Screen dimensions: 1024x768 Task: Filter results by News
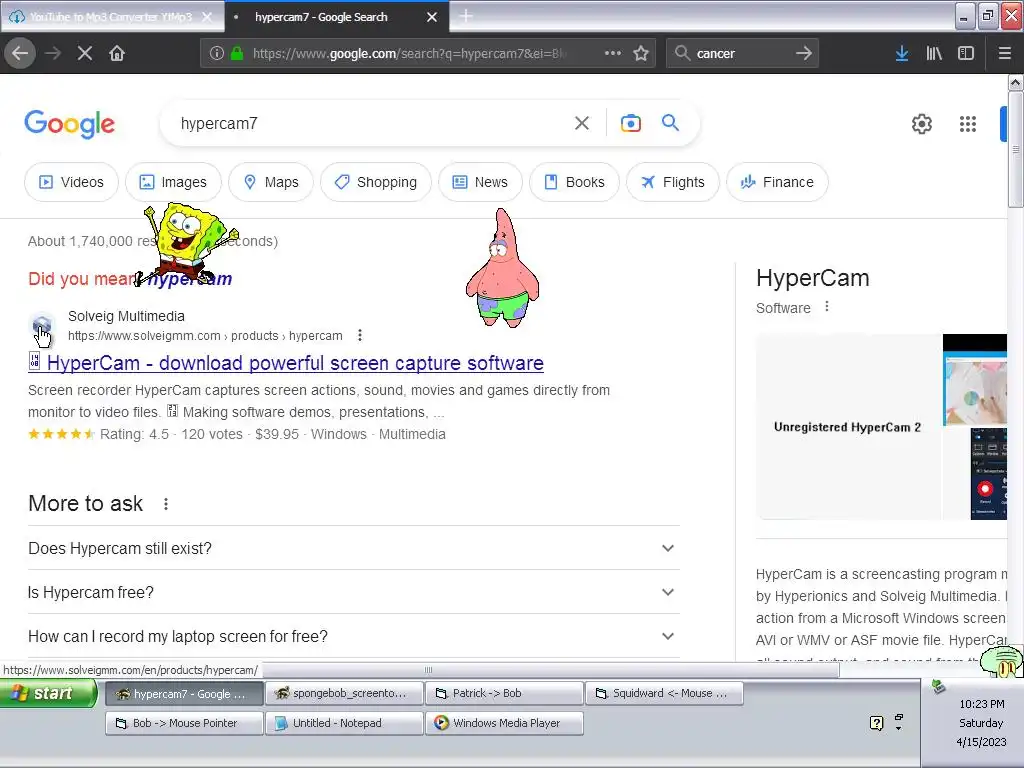coord(480,182)
